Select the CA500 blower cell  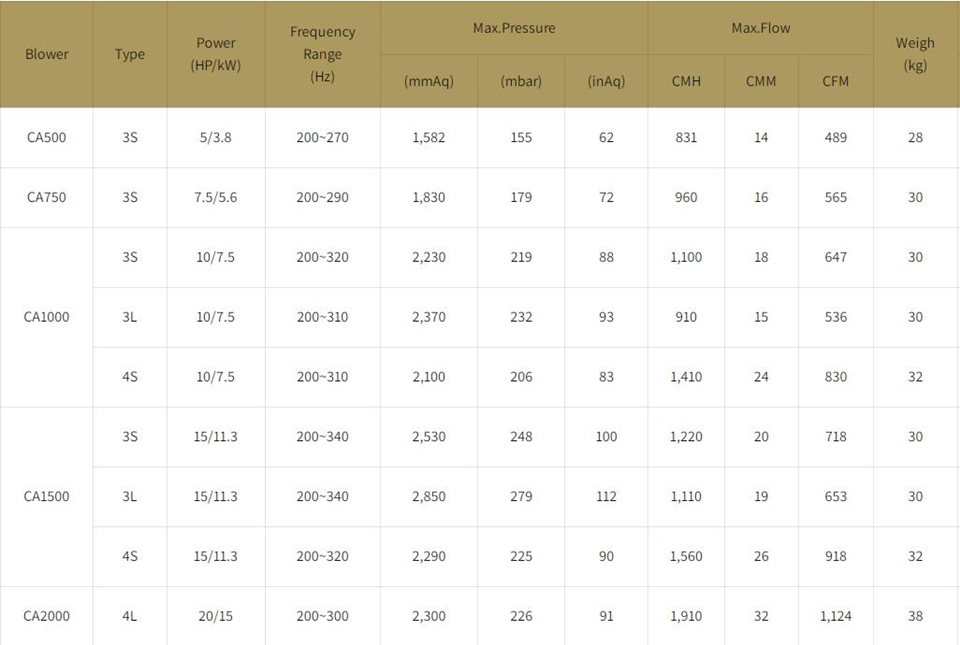pos(47,137)
